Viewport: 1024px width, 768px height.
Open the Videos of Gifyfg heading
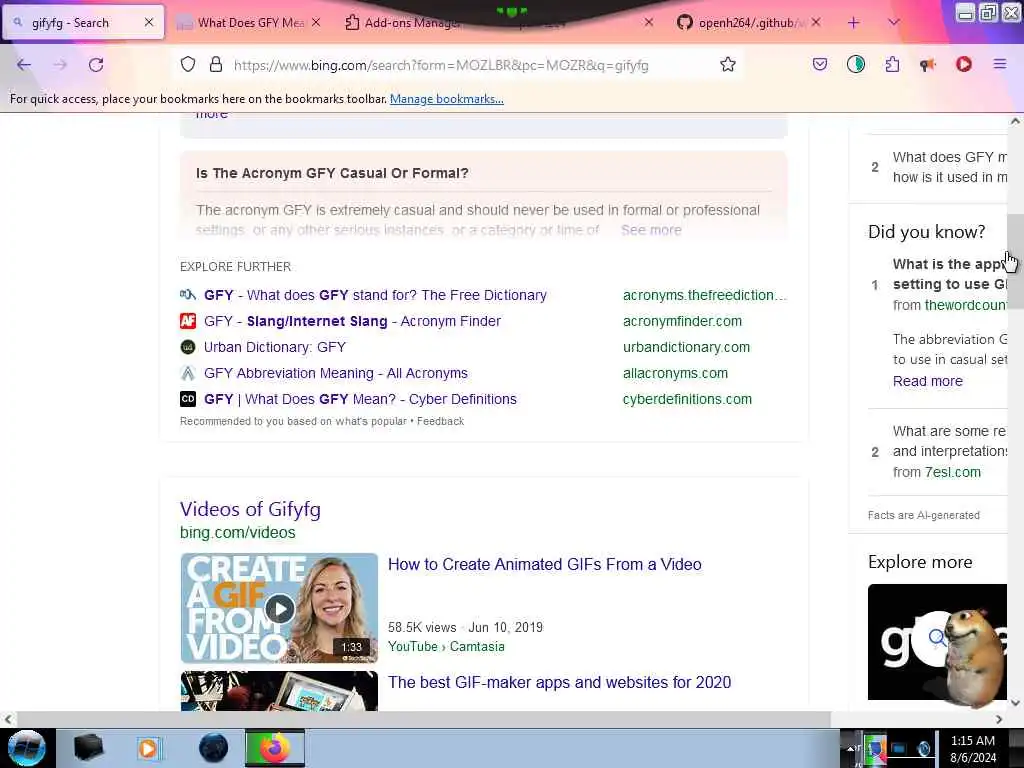click(250, 509)
